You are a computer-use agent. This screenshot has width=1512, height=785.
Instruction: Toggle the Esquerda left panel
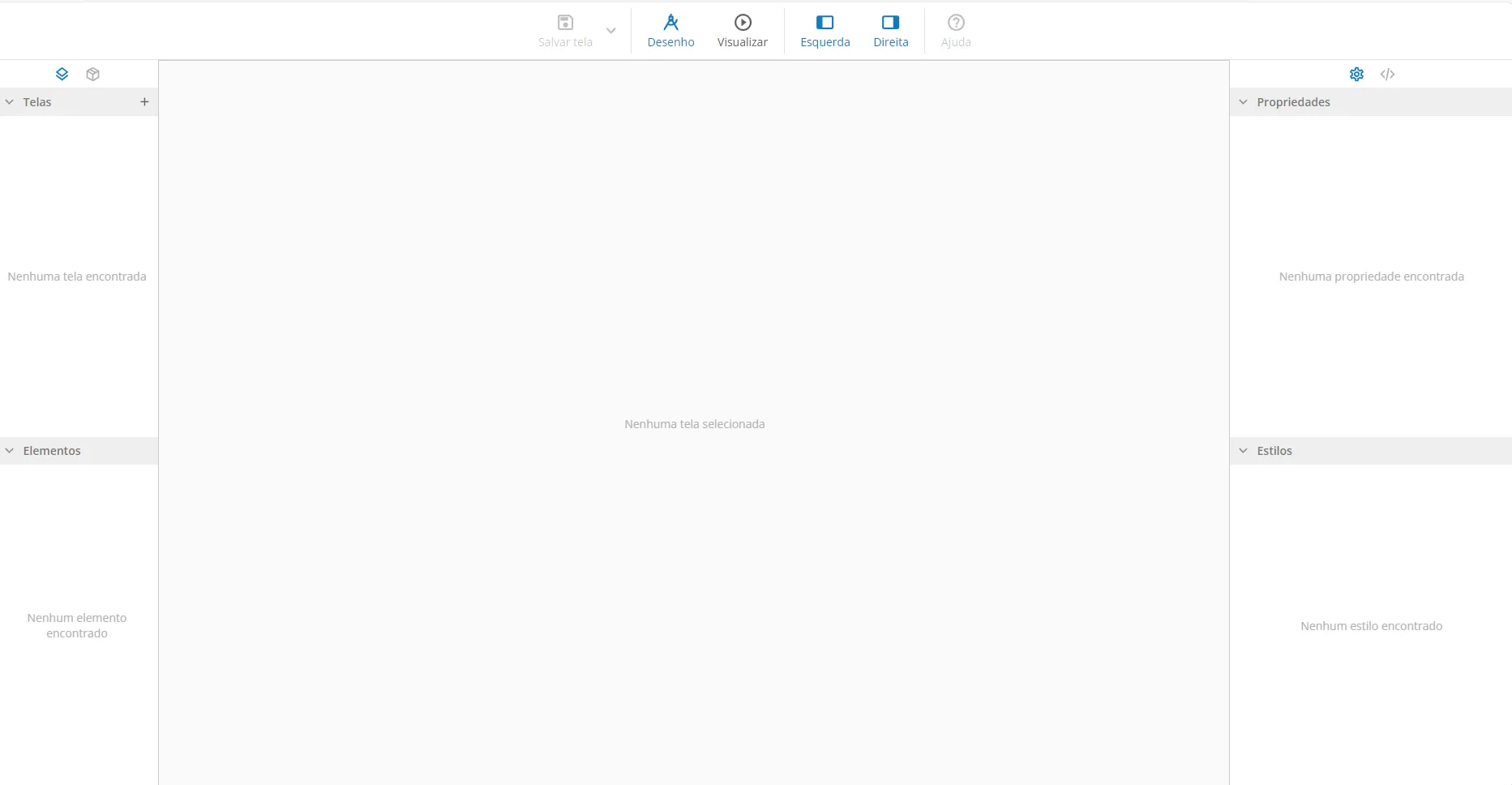coord(825,31)
